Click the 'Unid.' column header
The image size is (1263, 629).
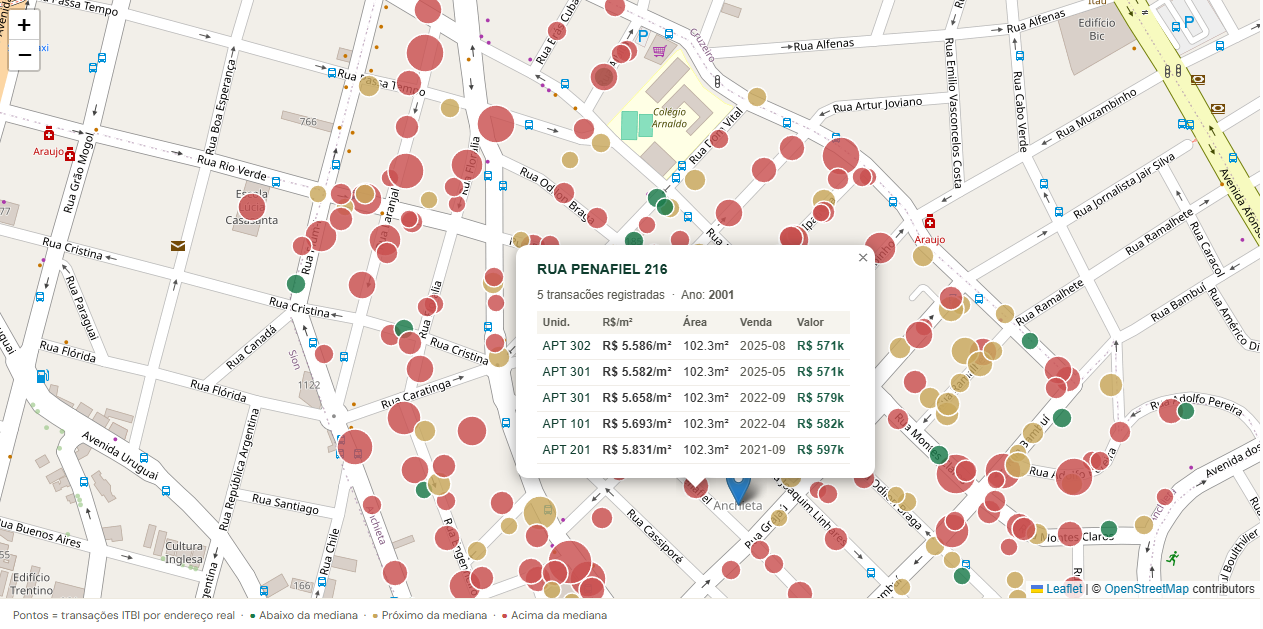(x=556, y=322)
